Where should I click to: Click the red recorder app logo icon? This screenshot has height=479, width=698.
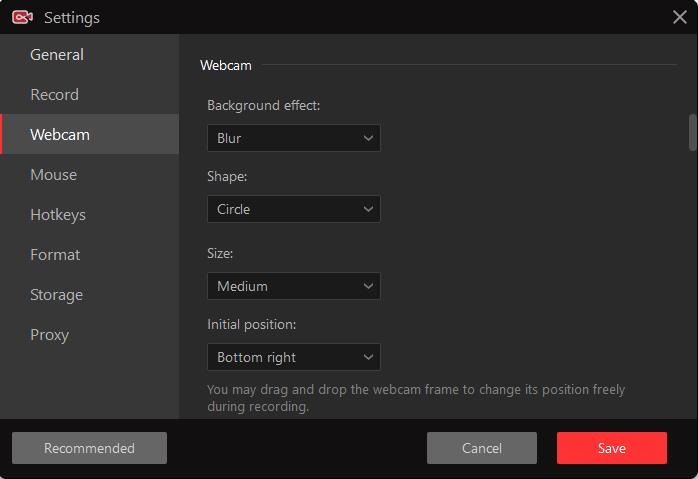tap(22, 17)
